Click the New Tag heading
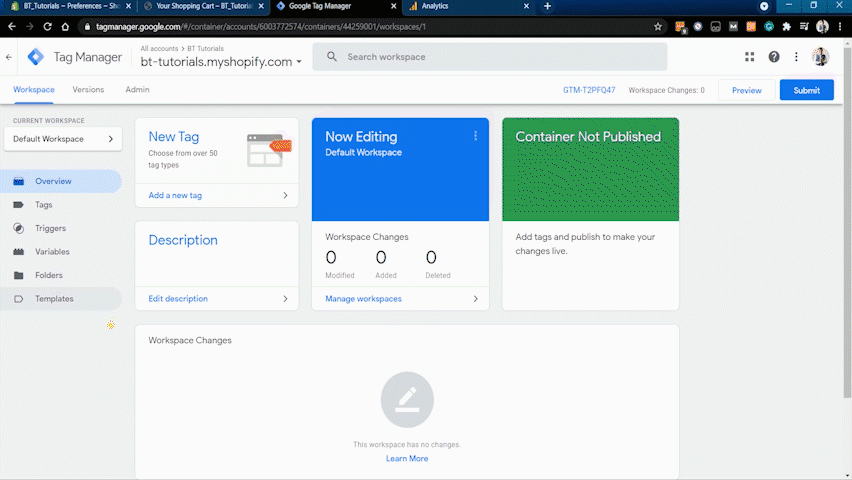 point(174,136)
